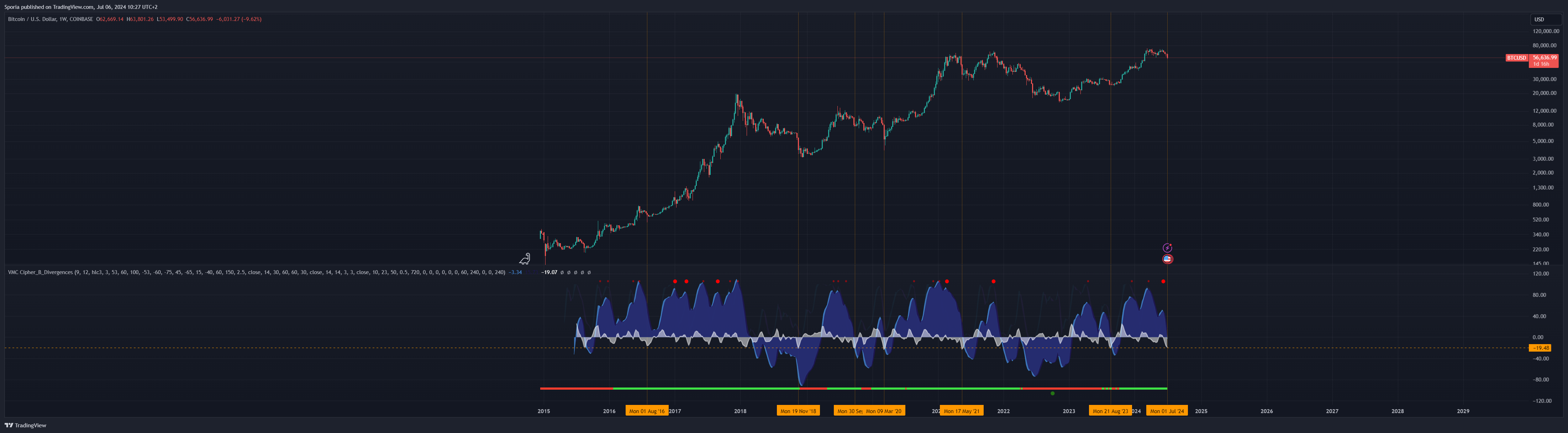Click the 2029 year label on time axis
Screen dimensions: 1568x433
[x=1463, y=411]
